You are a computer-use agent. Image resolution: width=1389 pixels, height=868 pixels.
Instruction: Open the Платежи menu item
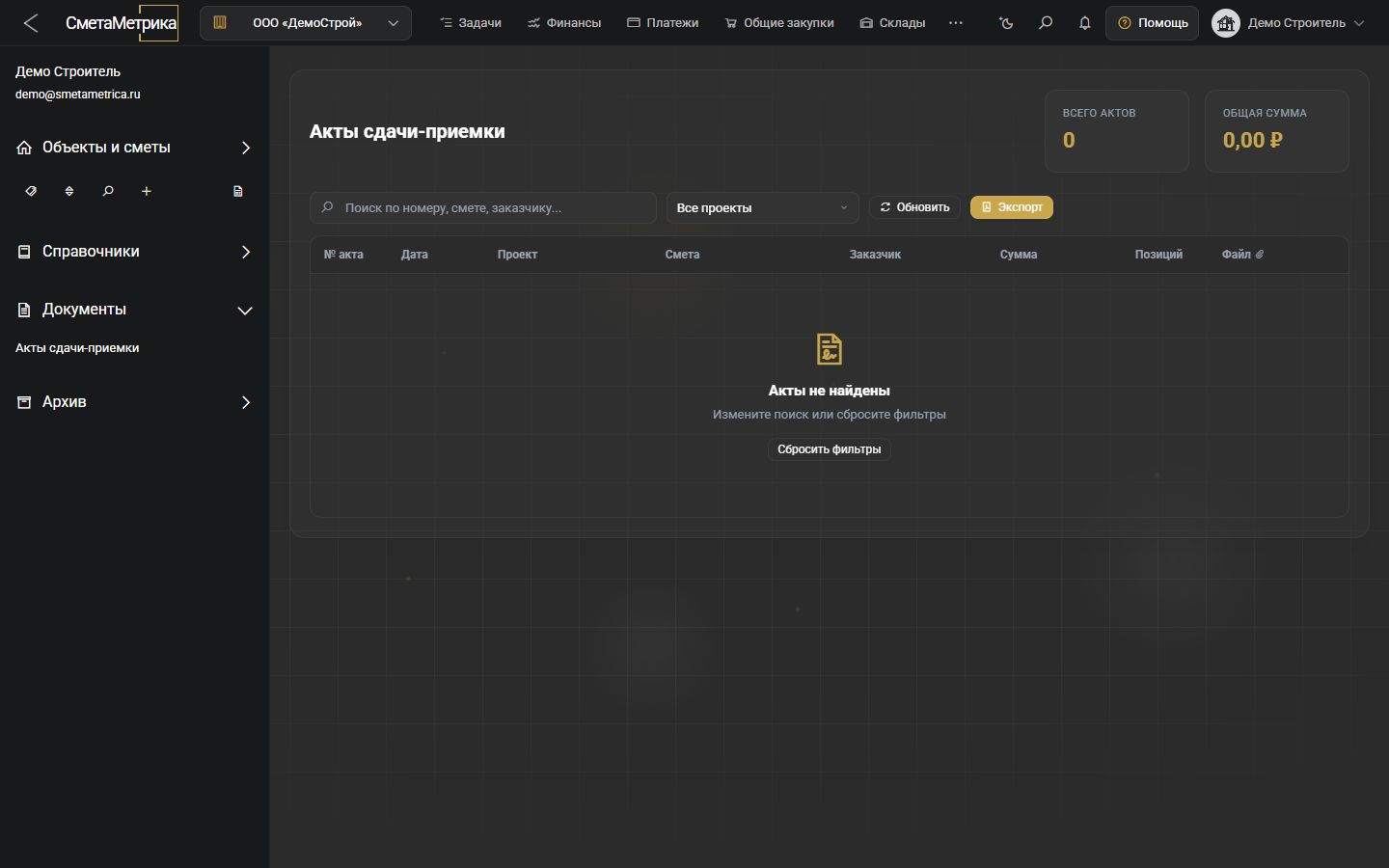coord(663,23)
